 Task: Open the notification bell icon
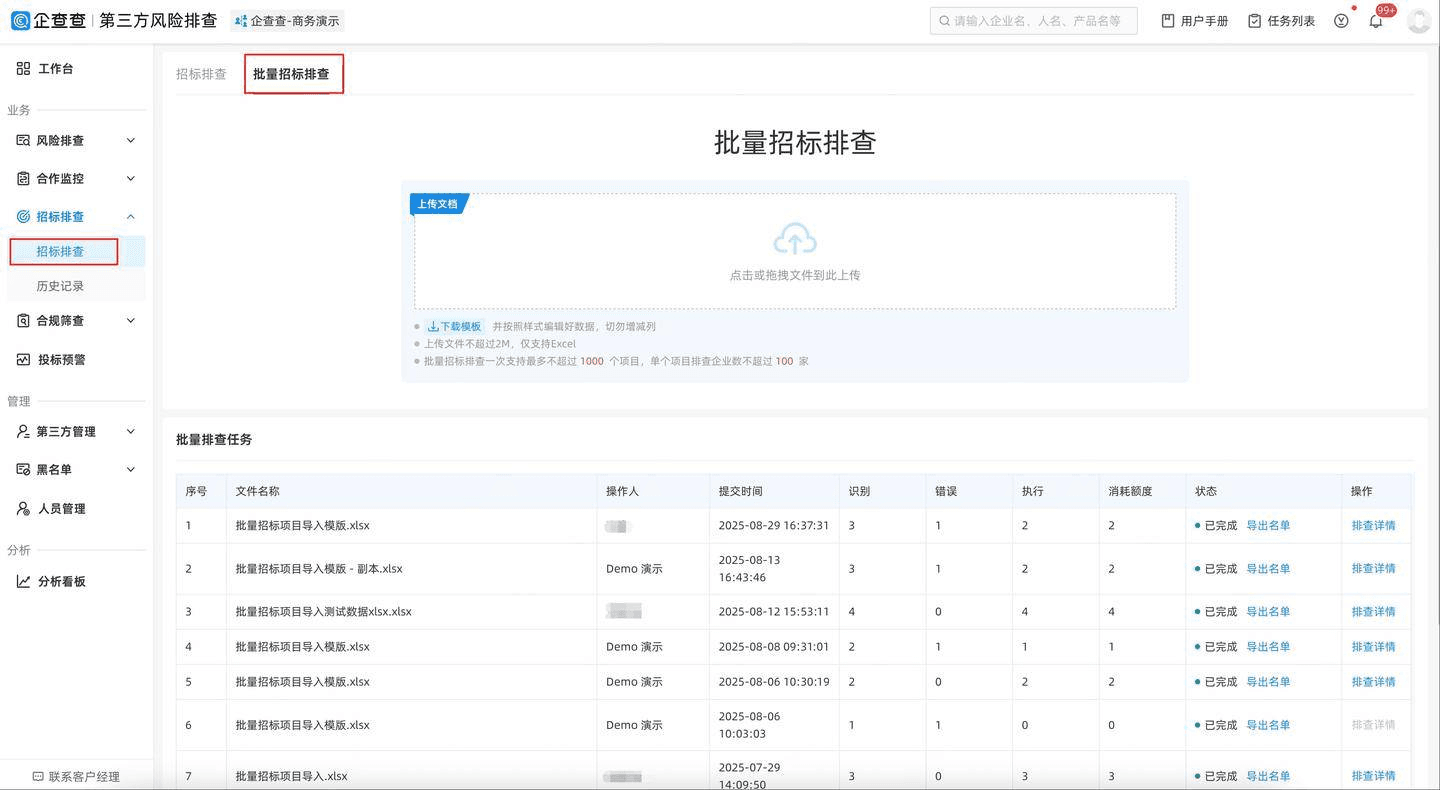click(1376, 21)
